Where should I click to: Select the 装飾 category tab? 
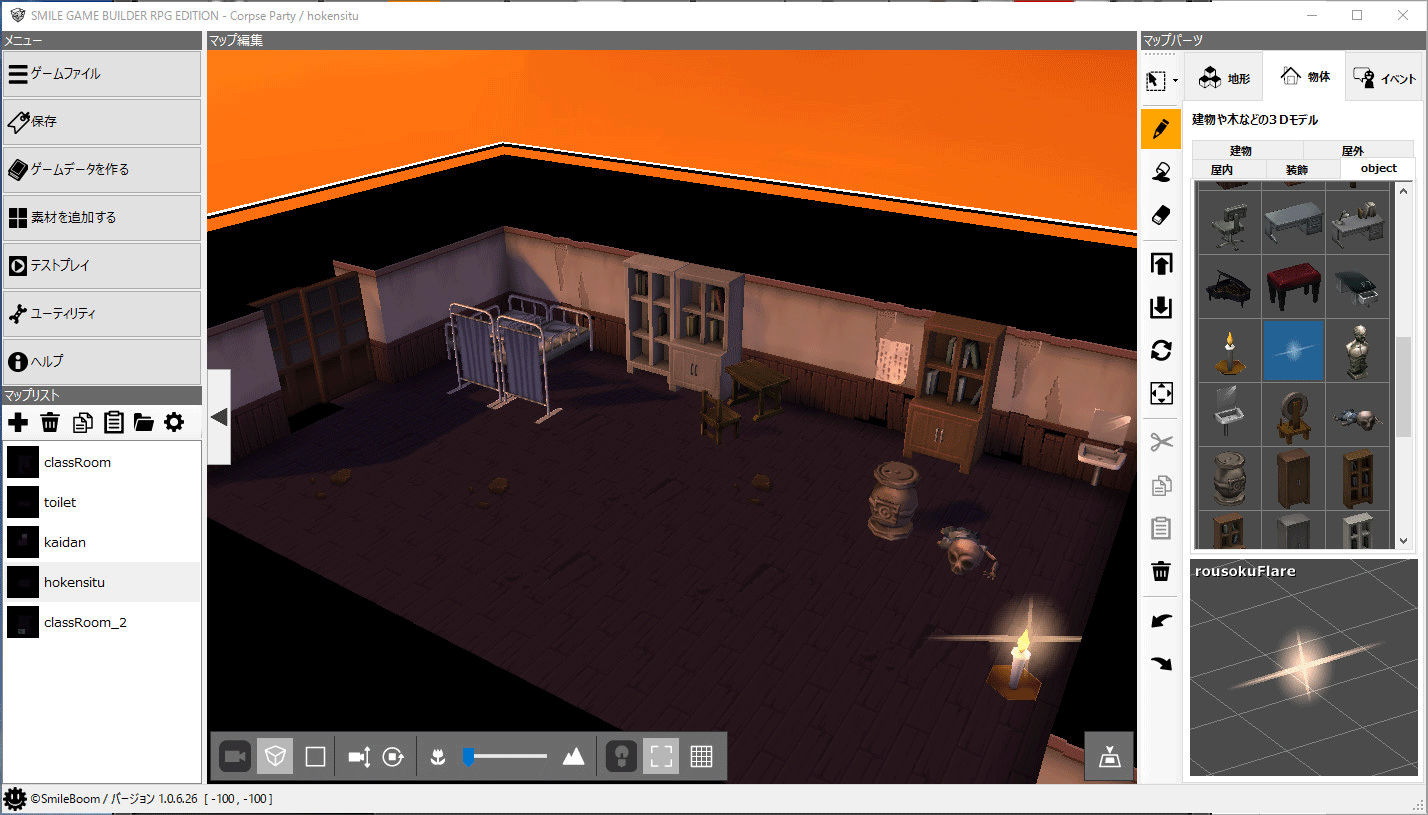click(x=1303, y=169)
